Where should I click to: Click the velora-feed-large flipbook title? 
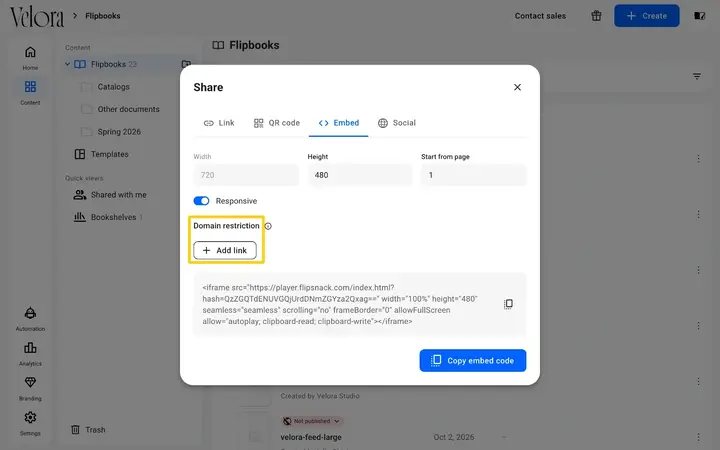(x=311, y=437)
